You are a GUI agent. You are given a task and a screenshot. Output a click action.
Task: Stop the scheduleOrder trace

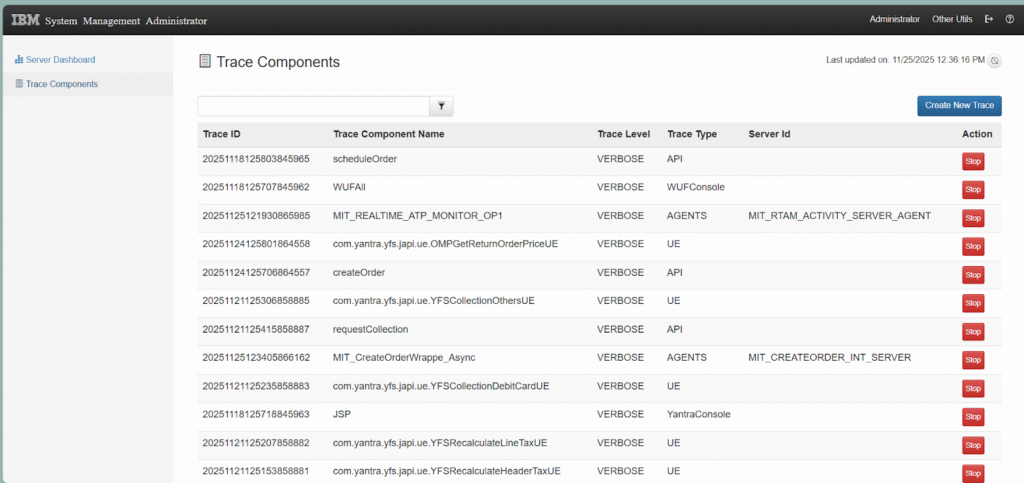point(972,161)
